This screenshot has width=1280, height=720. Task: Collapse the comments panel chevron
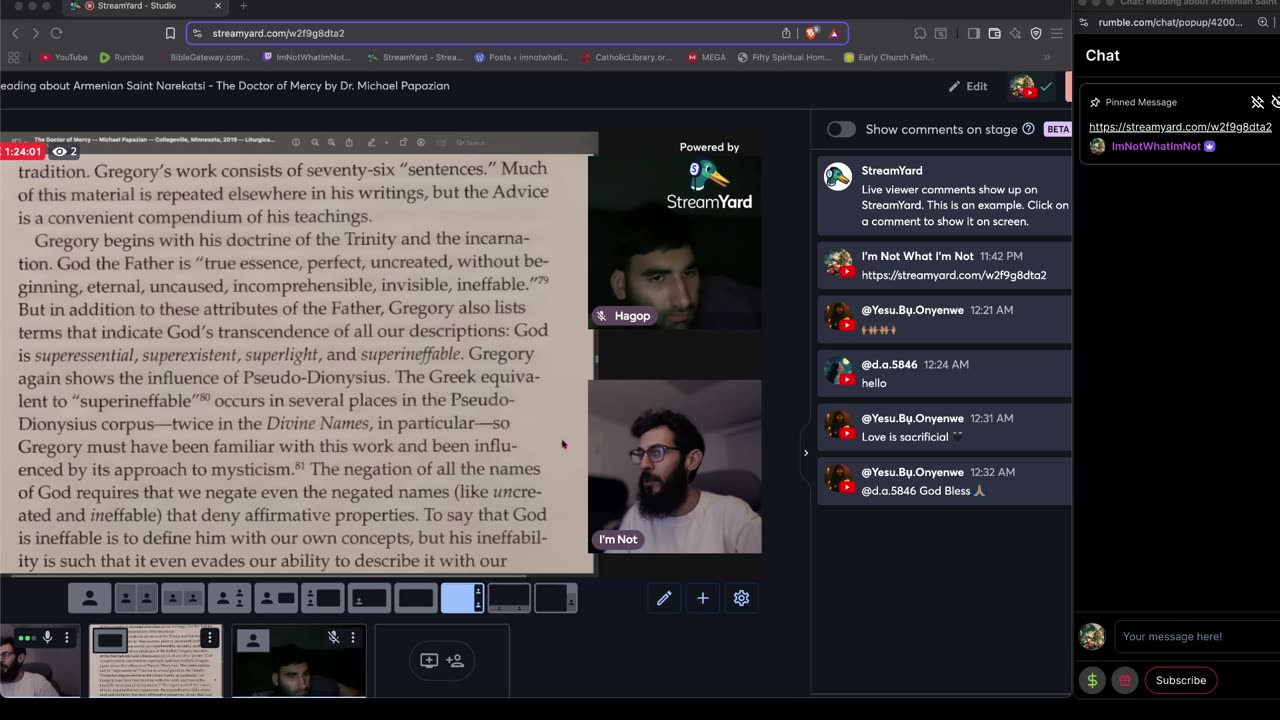click(x=806, y=453)
